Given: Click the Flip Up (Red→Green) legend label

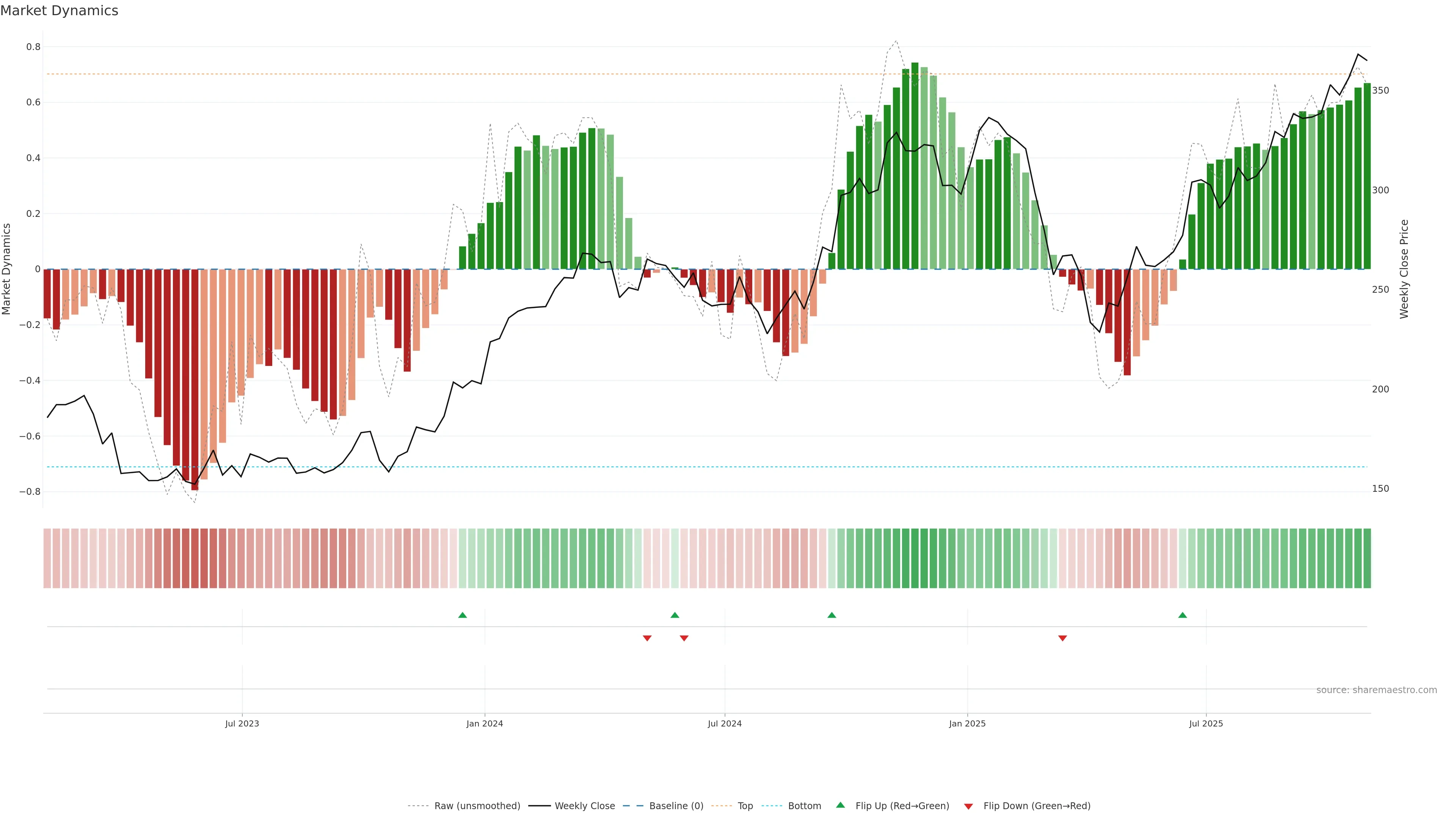Looking at the screenshot, I should 902,806.
